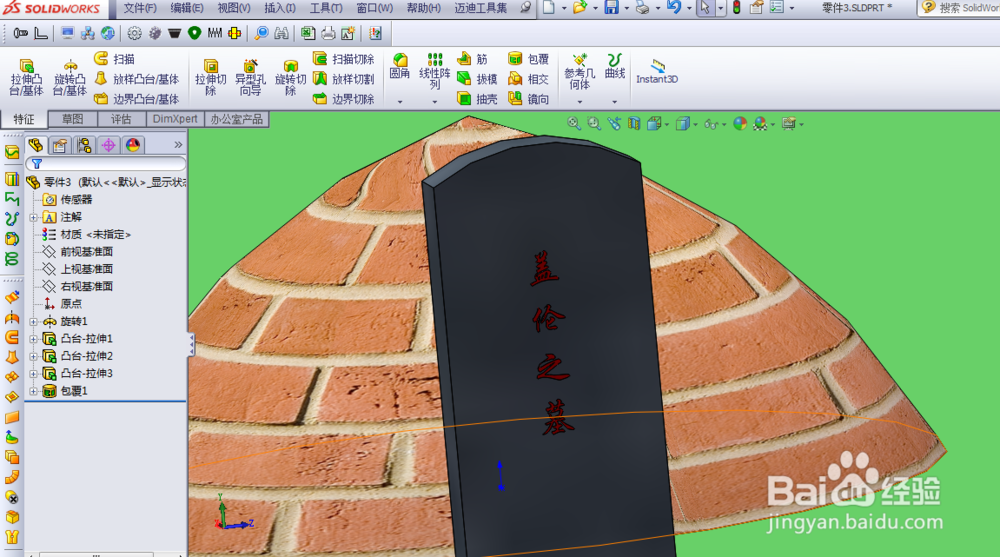Screen dimensions: 1000x557
Task: Click Zoom to Area magnifier icon
Action: pyautogui.click(x=594, y=124)
